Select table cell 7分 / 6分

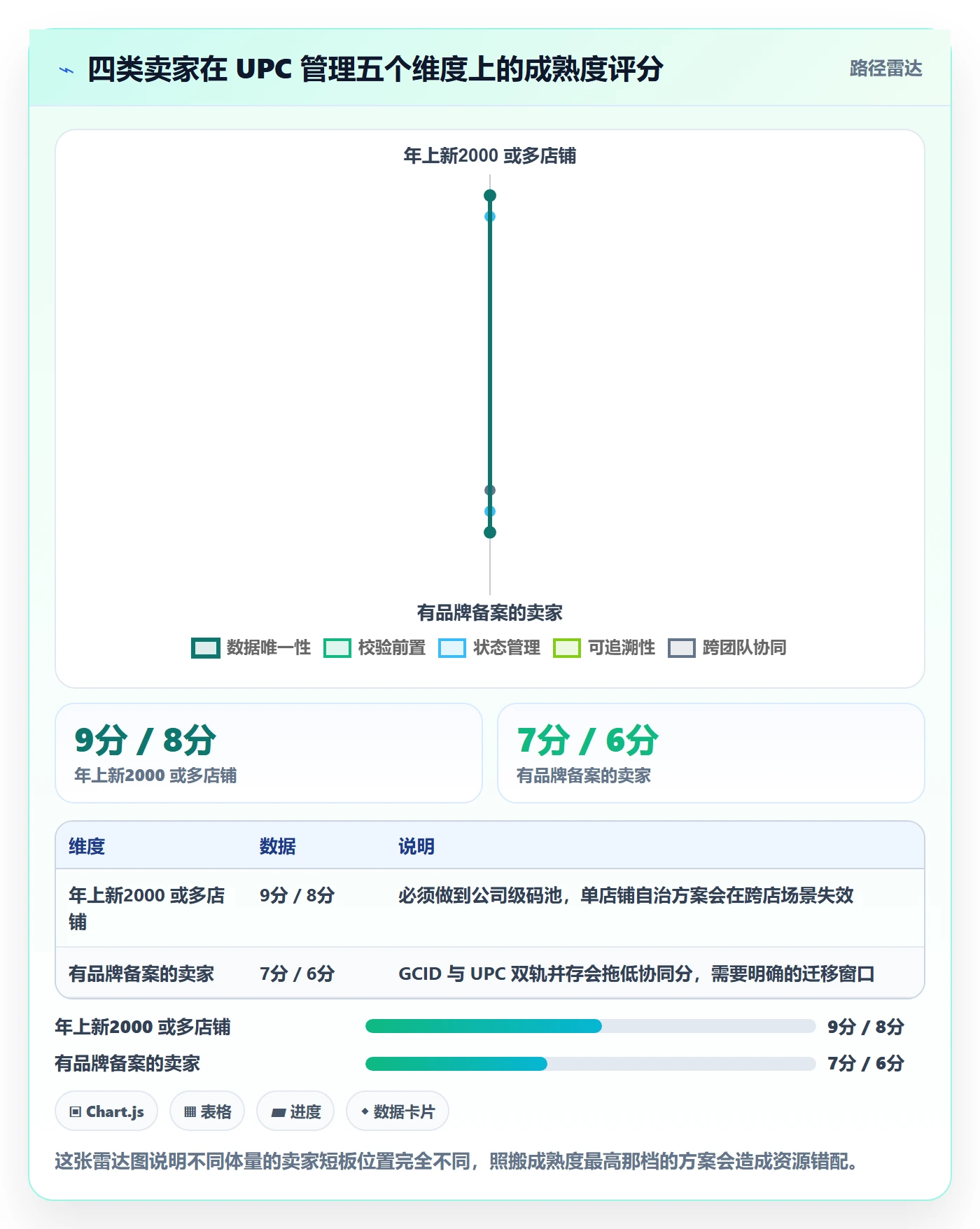pos(297,974)
